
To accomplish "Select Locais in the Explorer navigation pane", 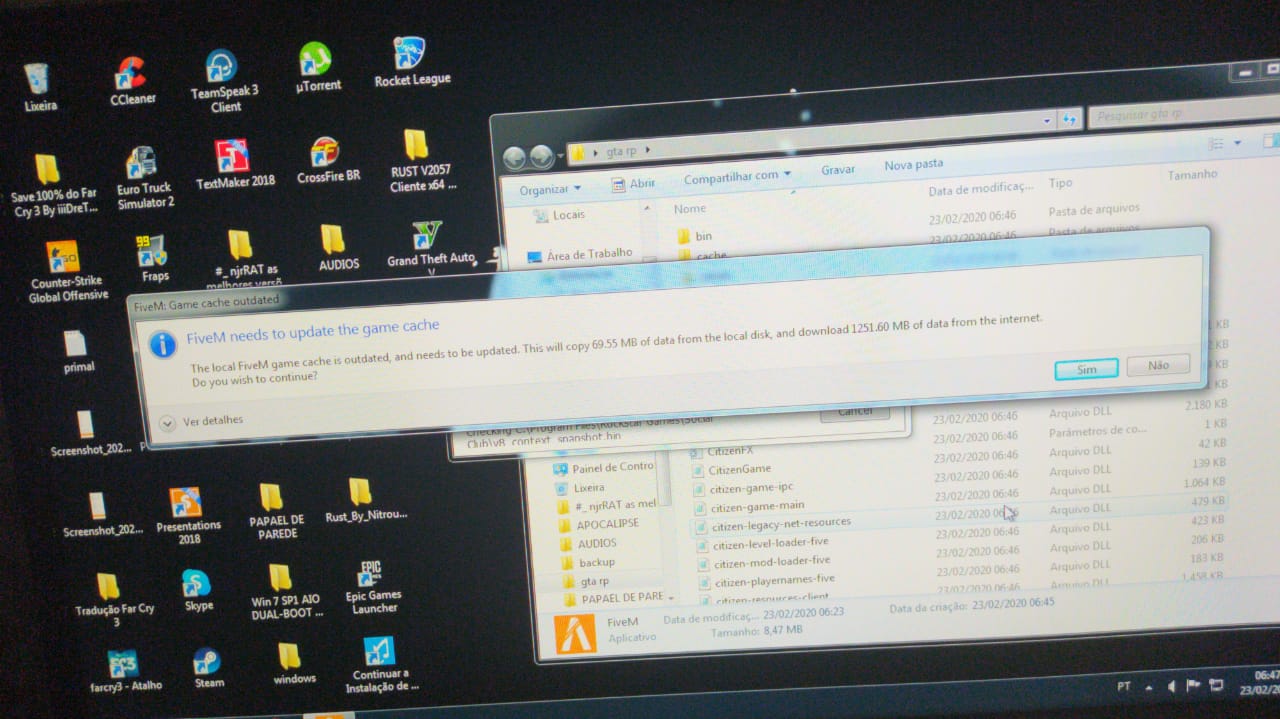I will [x=560, y=216].
